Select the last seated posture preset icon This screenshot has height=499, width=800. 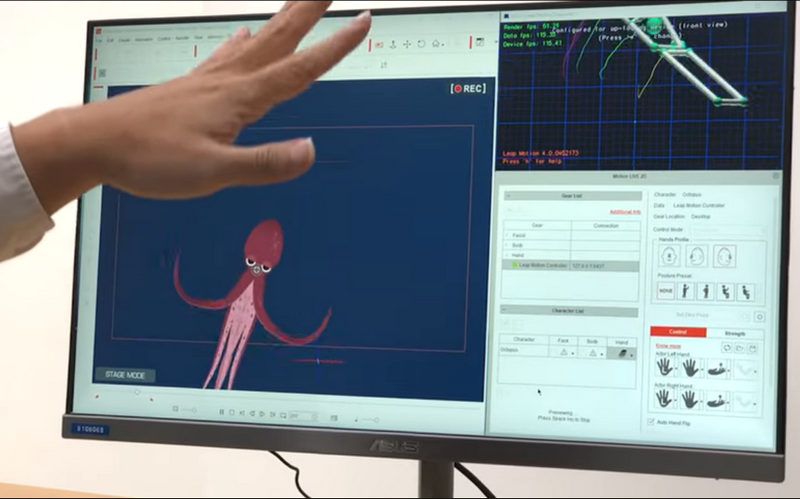click(x=744, y=292)
